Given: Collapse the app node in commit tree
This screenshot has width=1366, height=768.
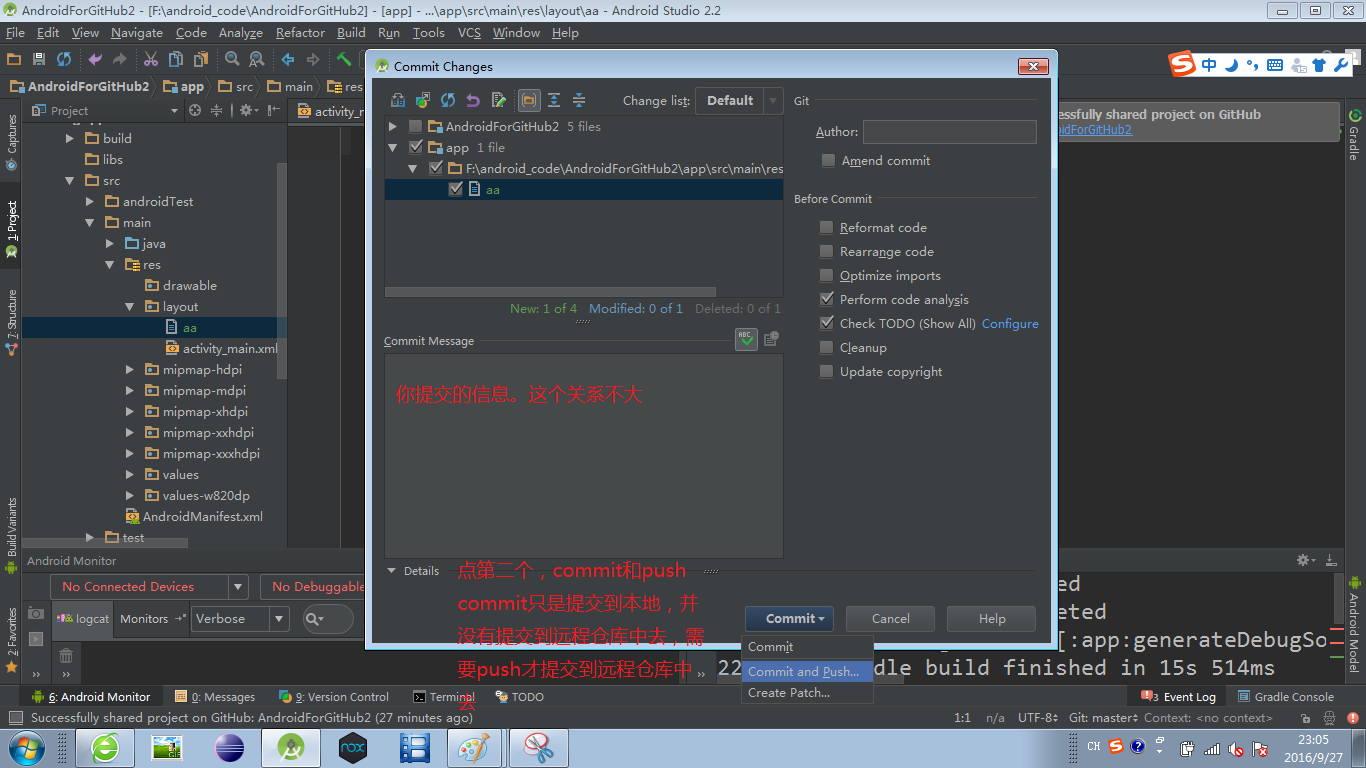Looking at the screenshot, I should [x=393, y=147].
